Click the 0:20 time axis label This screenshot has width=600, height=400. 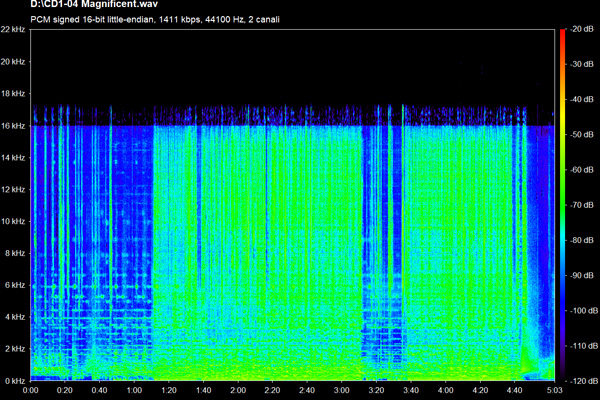[x=65, y=390]
